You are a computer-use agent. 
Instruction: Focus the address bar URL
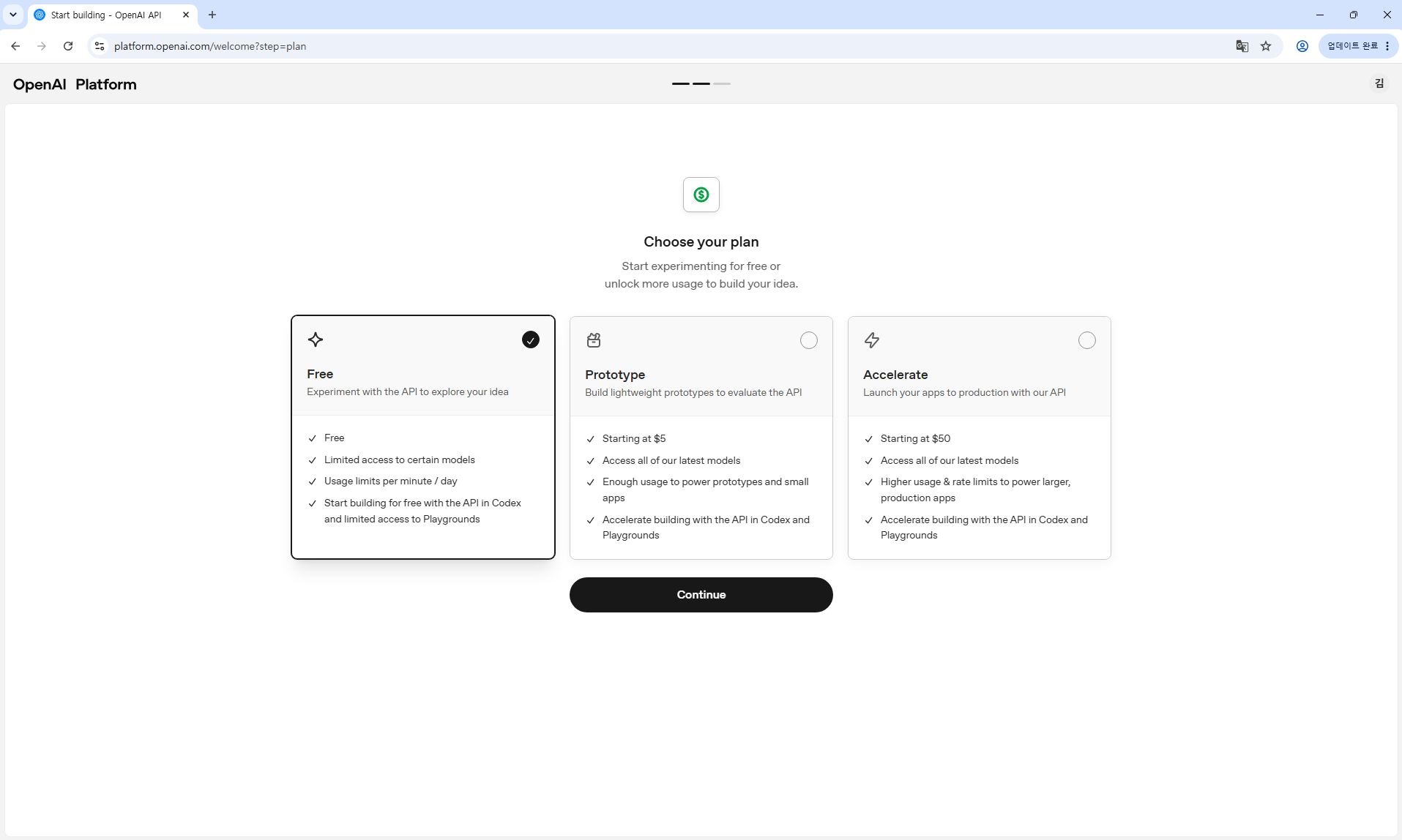210,46
